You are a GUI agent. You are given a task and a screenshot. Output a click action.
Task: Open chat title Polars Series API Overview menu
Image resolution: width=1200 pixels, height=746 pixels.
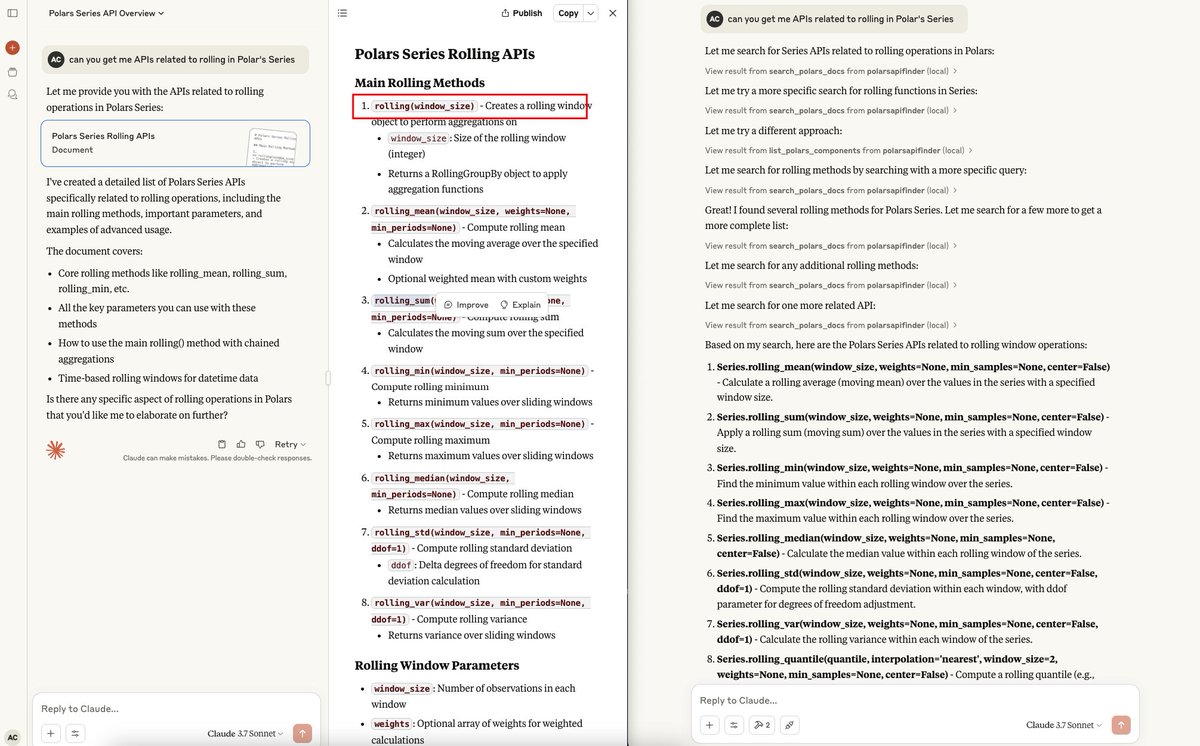104,13
